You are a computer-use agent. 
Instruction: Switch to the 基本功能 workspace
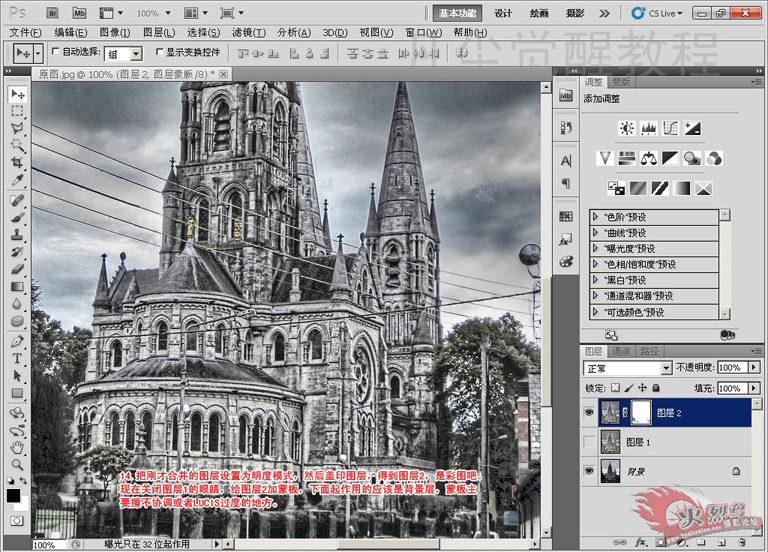click(457, 13)
